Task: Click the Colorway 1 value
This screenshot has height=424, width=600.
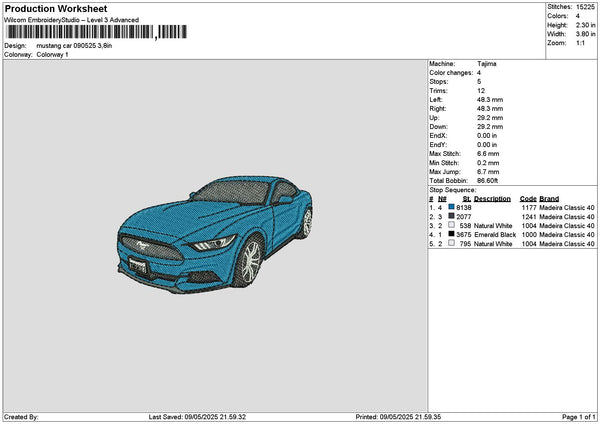Action: (53, 55)
